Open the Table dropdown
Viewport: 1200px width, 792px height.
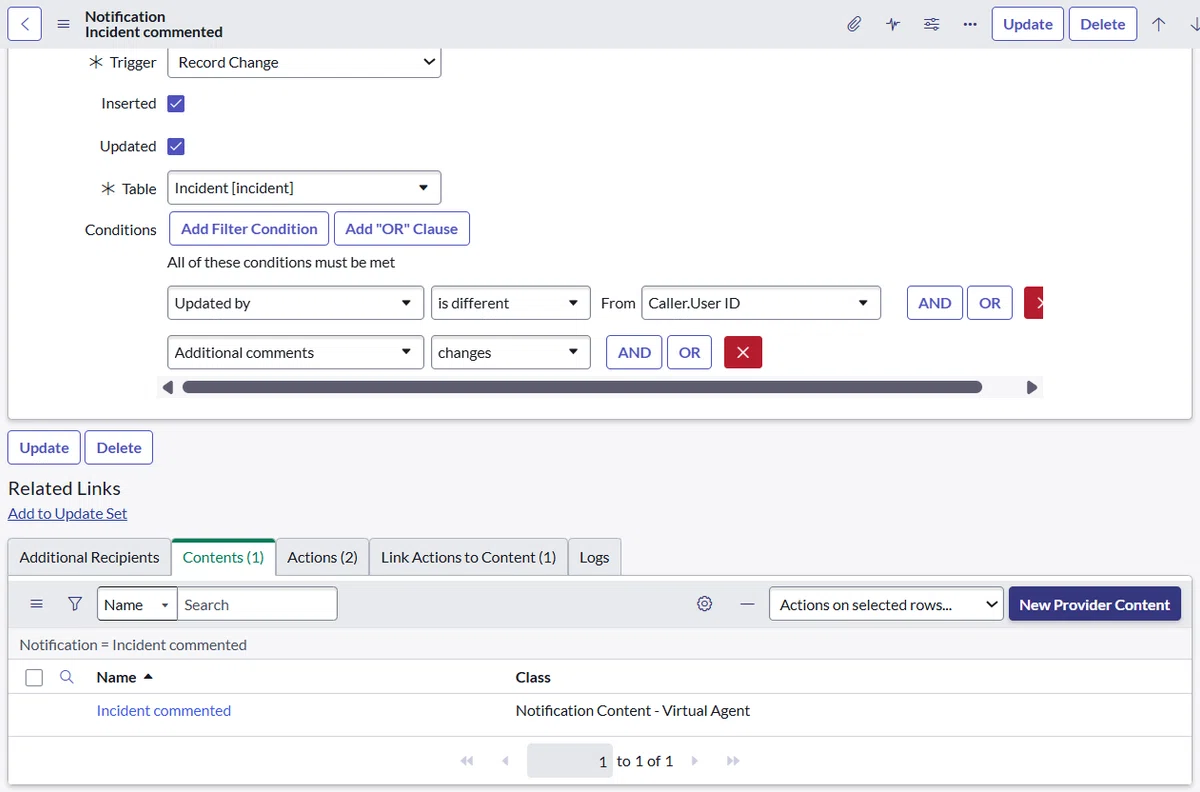[304, 188]
